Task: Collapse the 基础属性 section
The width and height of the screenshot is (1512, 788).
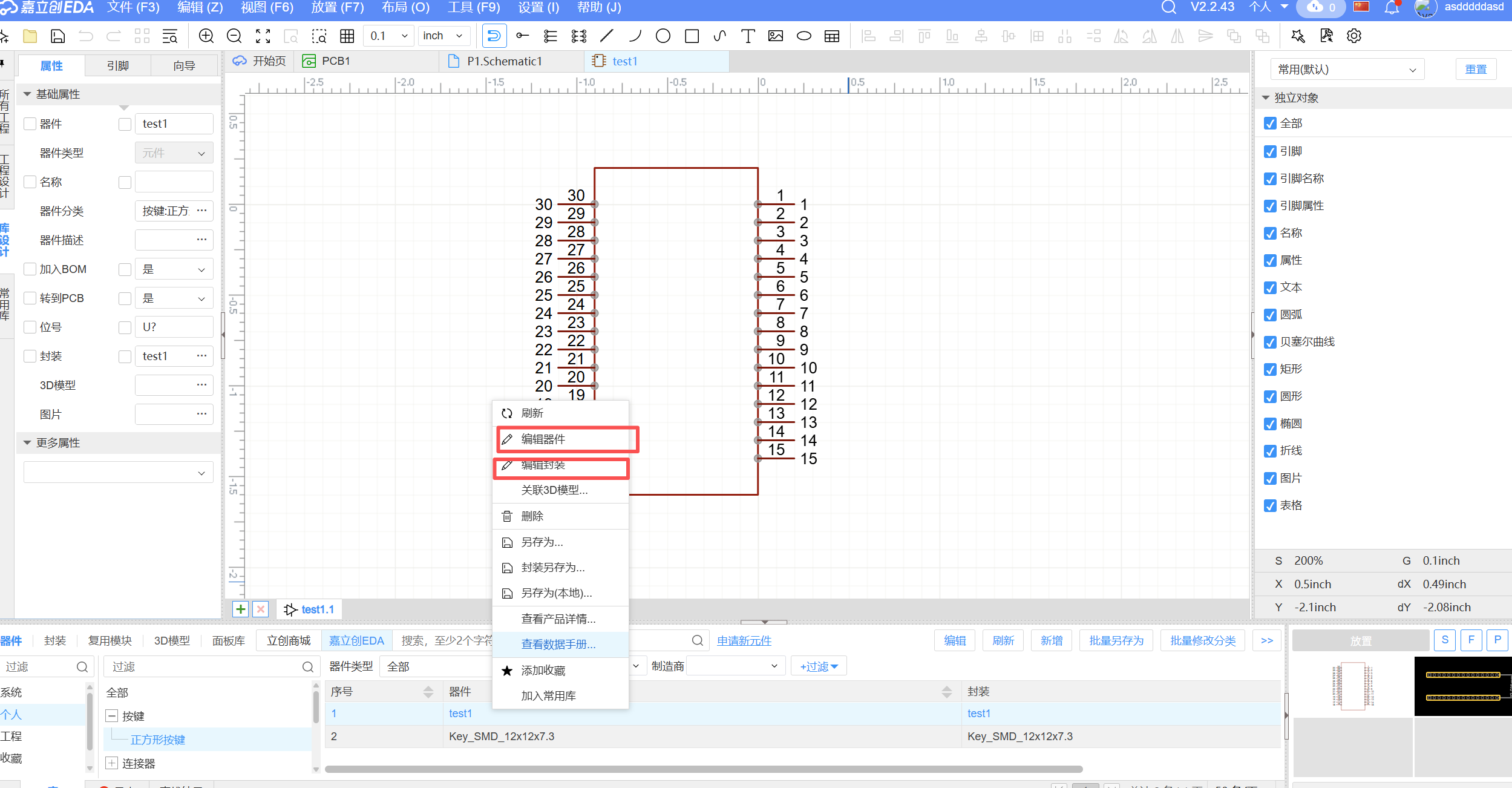Action: tap(27, 94)
